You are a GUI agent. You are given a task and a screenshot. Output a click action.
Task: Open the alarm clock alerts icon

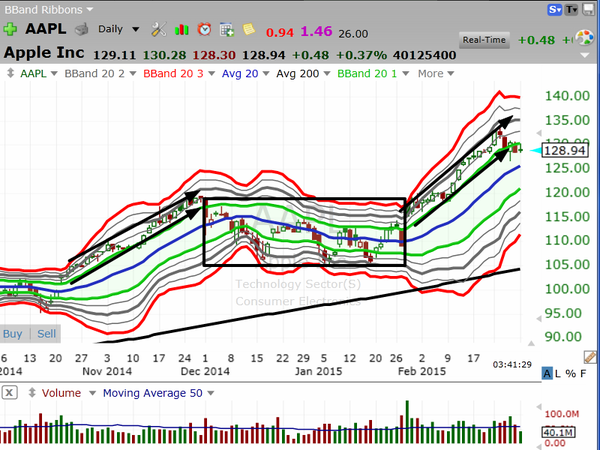pyautogui.click(x=204, y=29)
